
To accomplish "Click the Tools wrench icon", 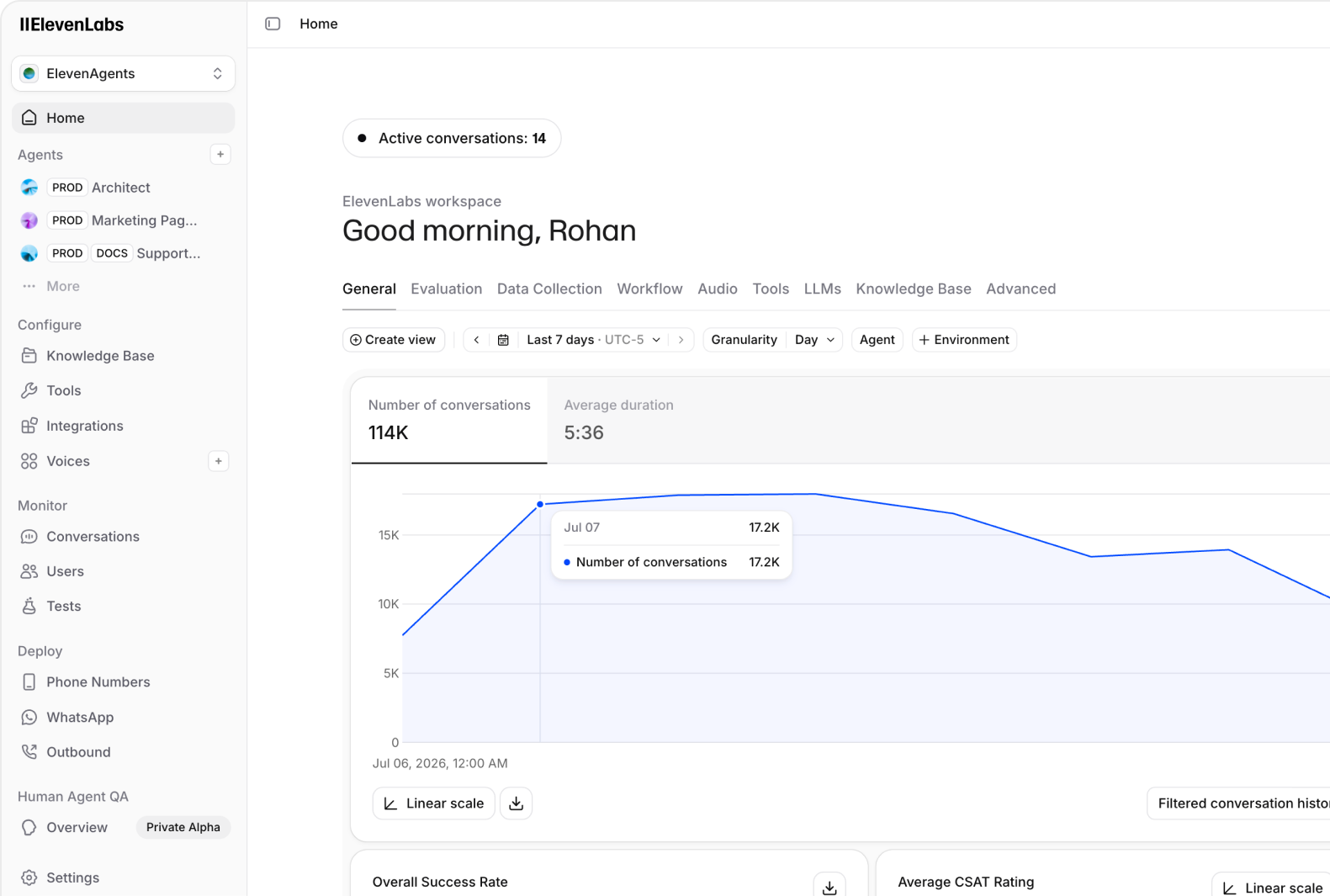I will pos(29,390).
